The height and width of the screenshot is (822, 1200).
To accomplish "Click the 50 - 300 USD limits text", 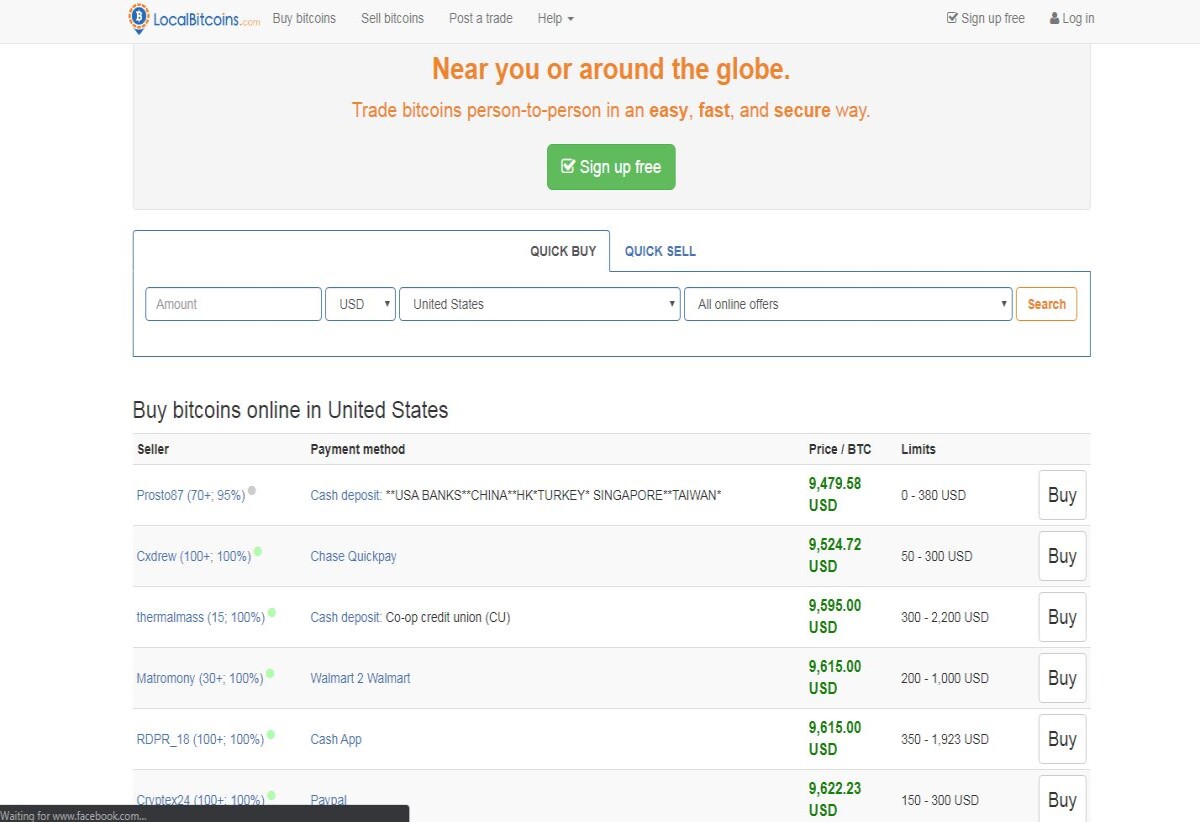I will pos(936,556).
